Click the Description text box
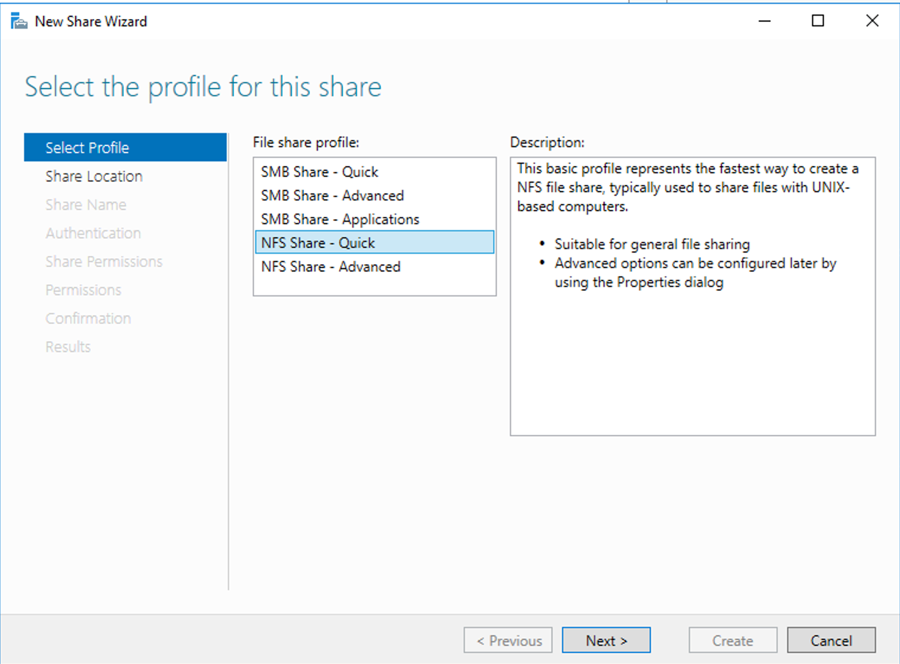The image size is (900, 664). pos(693,296)
